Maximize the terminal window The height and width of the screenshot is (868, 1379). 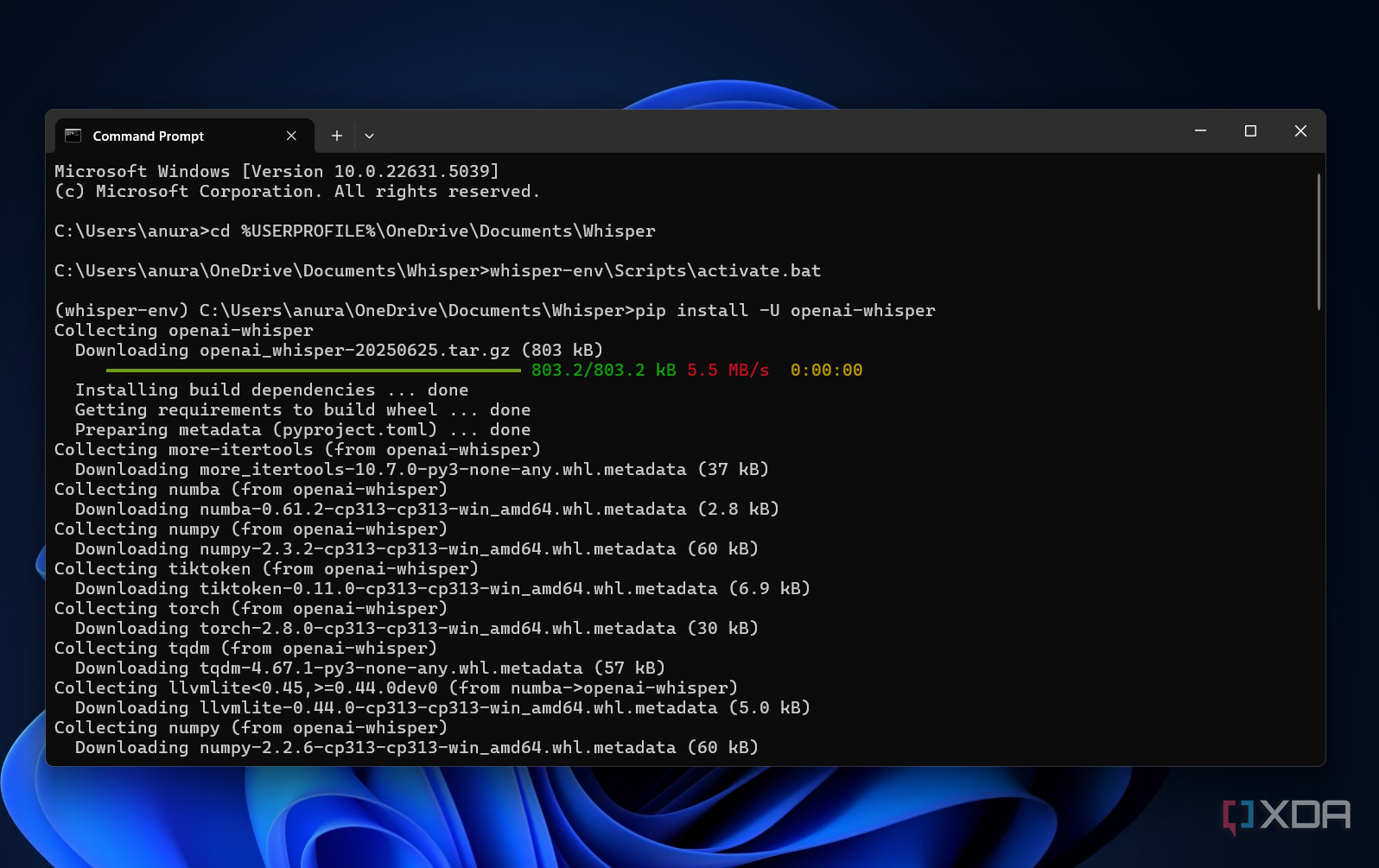coord(1250,130)
